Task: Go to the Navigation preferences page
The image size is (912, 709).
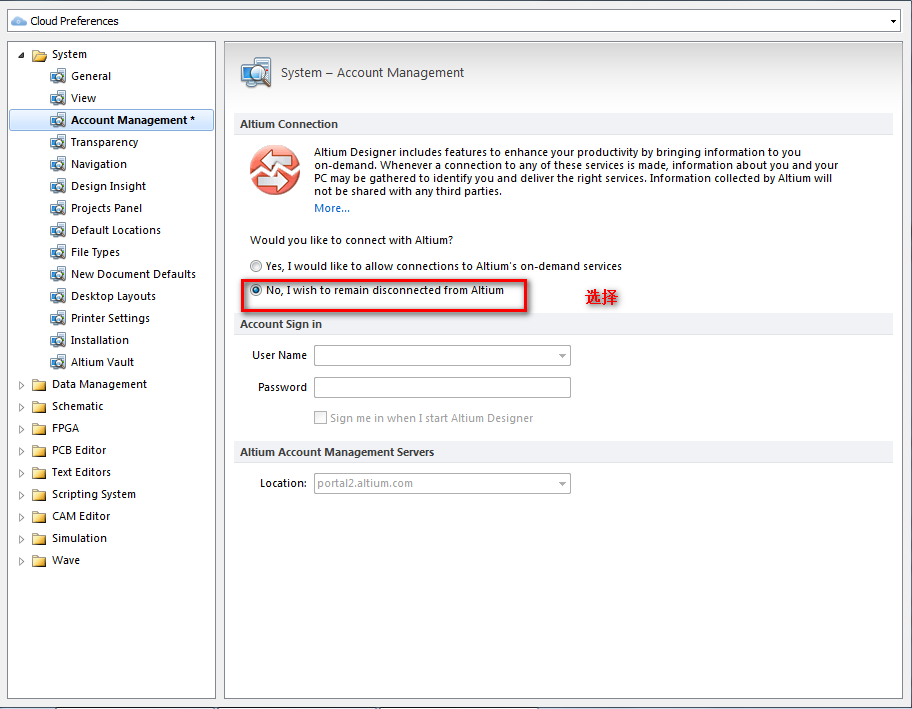Action: pyautogui.click(x=98, y=164)
